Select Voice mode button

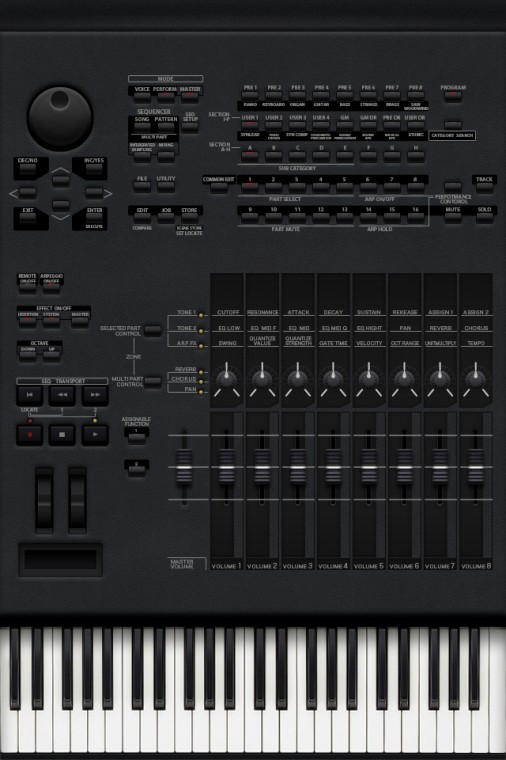pos(142,96)
